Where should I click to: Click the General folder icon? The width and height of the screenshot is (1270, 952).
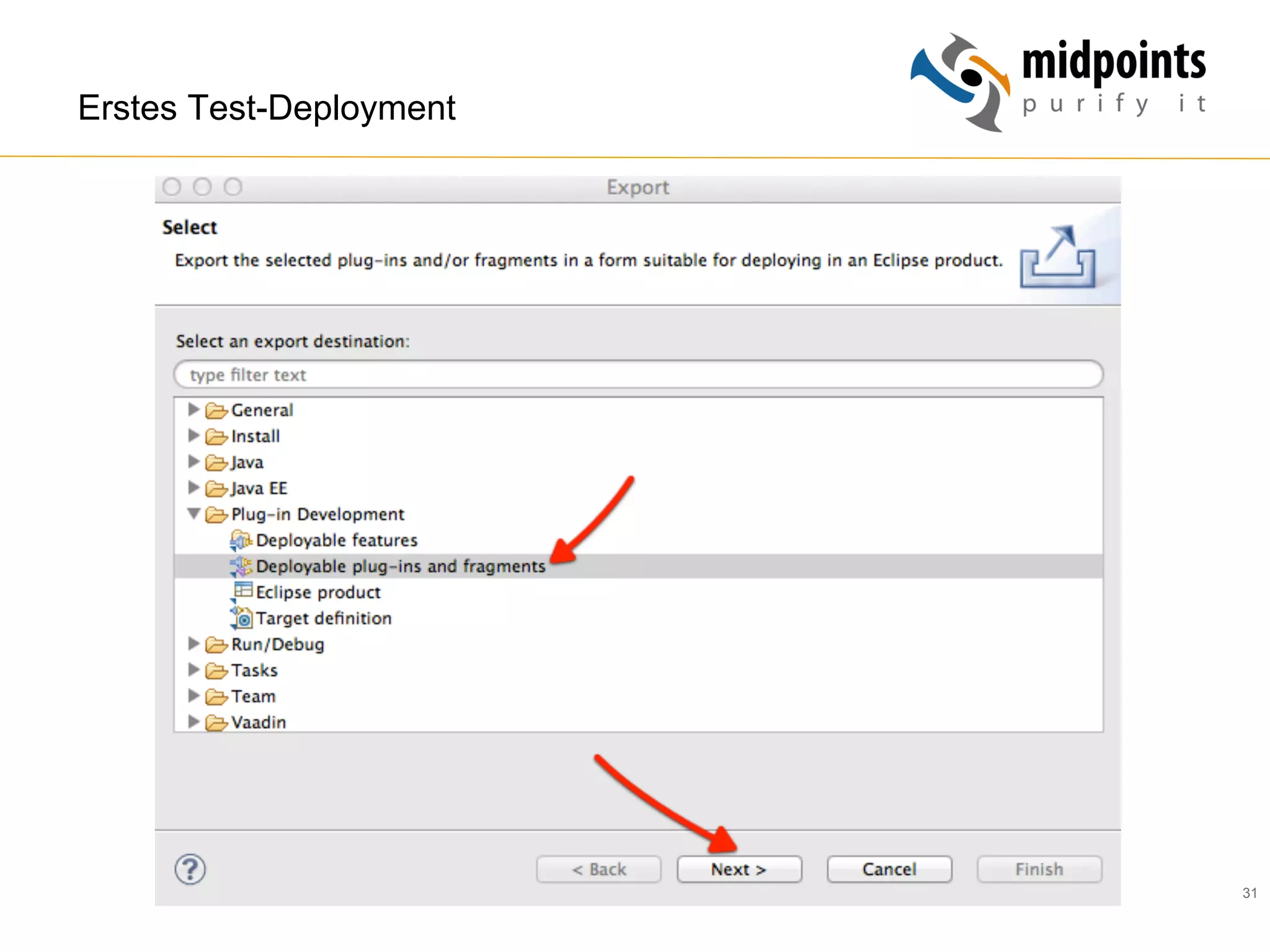[216, 411]
